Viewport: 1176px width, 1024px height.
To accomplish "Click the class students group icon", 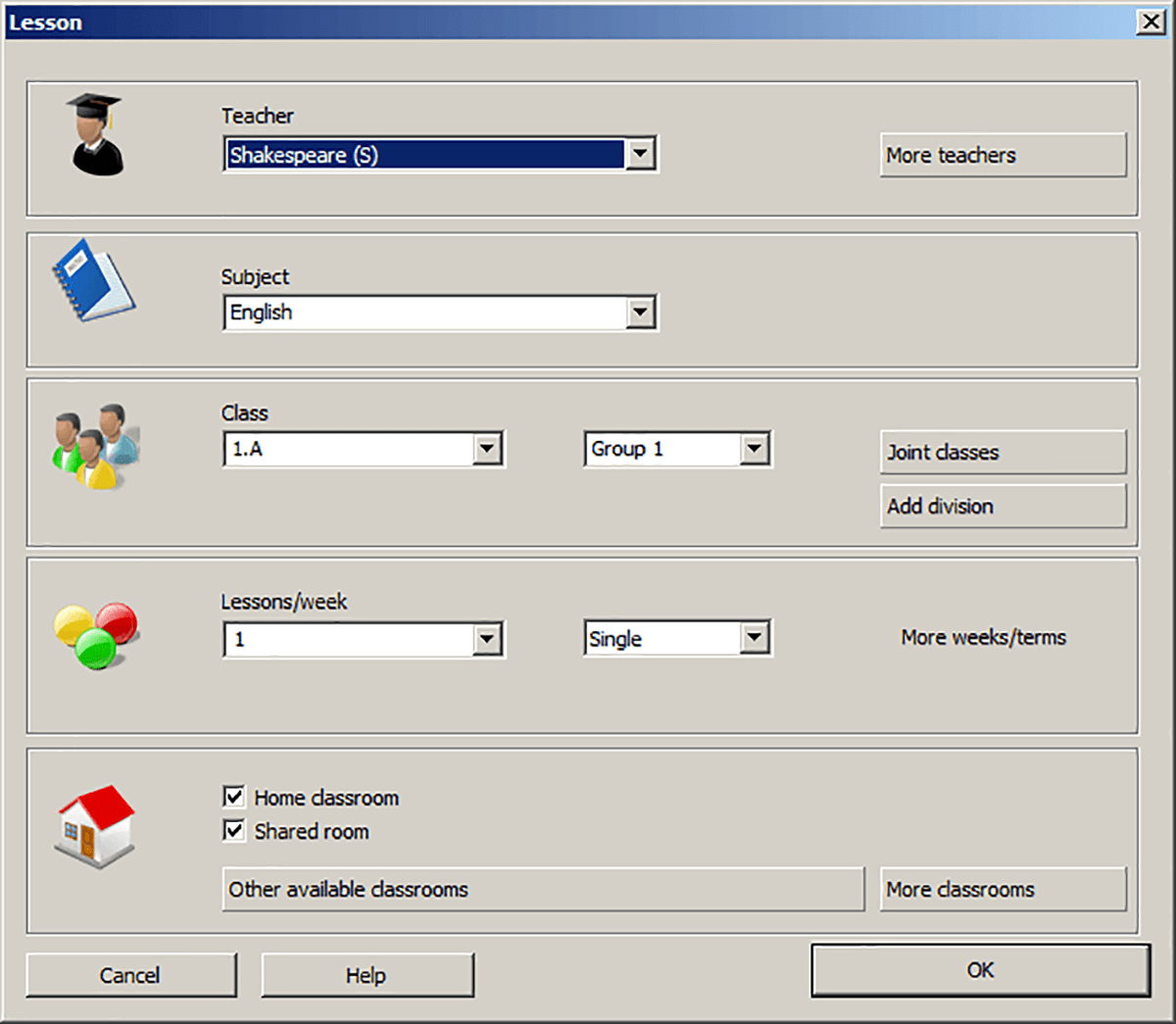I will coord(96,447).
